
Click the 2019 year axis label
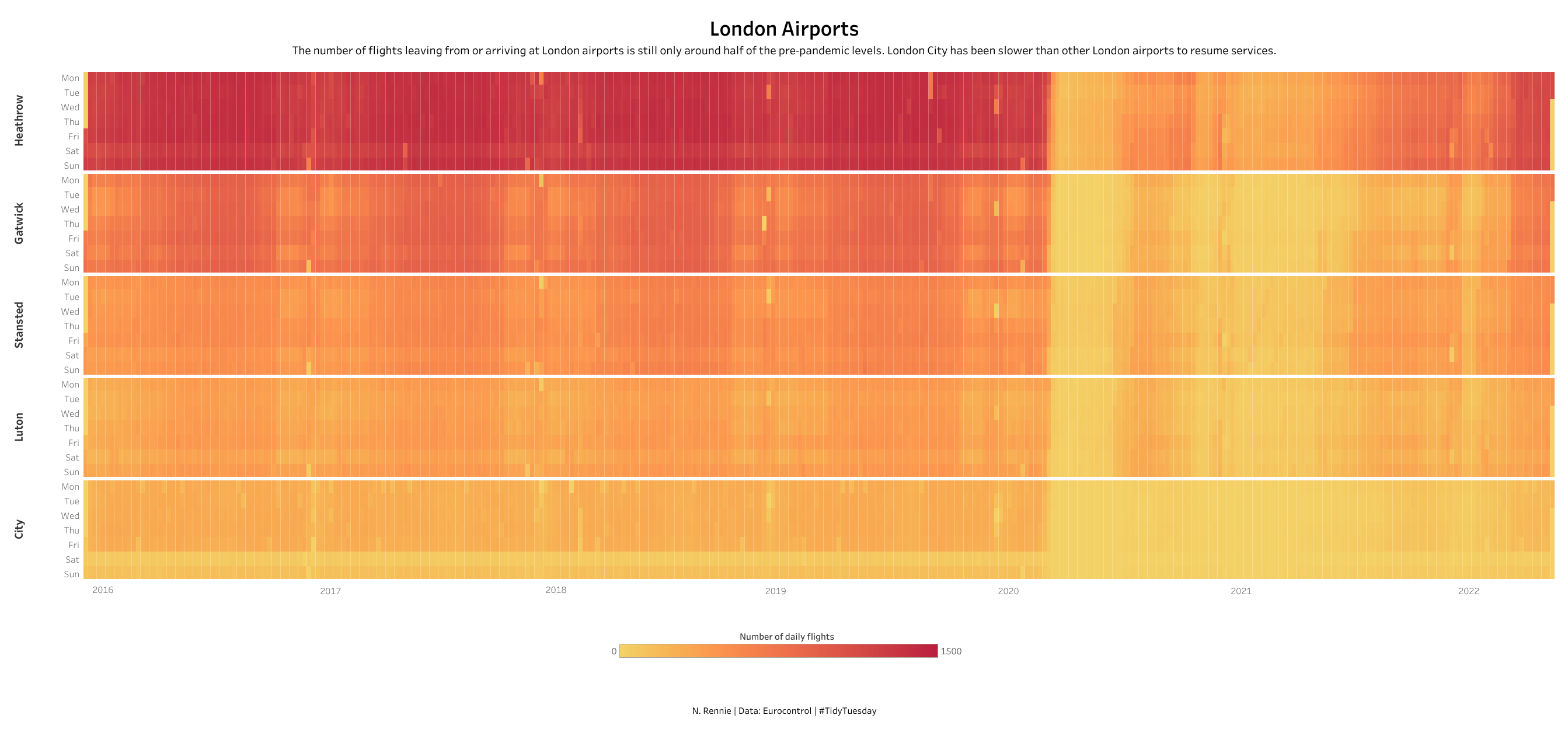click(775, 591)
